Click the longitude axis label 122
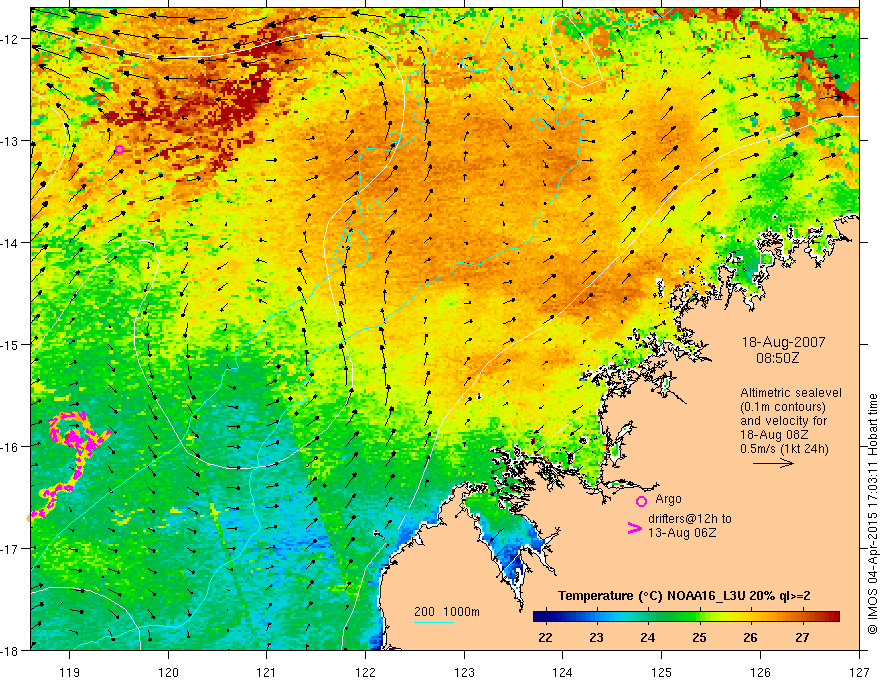This screenshot has width=880, height=680. click(x=365, y=672)
